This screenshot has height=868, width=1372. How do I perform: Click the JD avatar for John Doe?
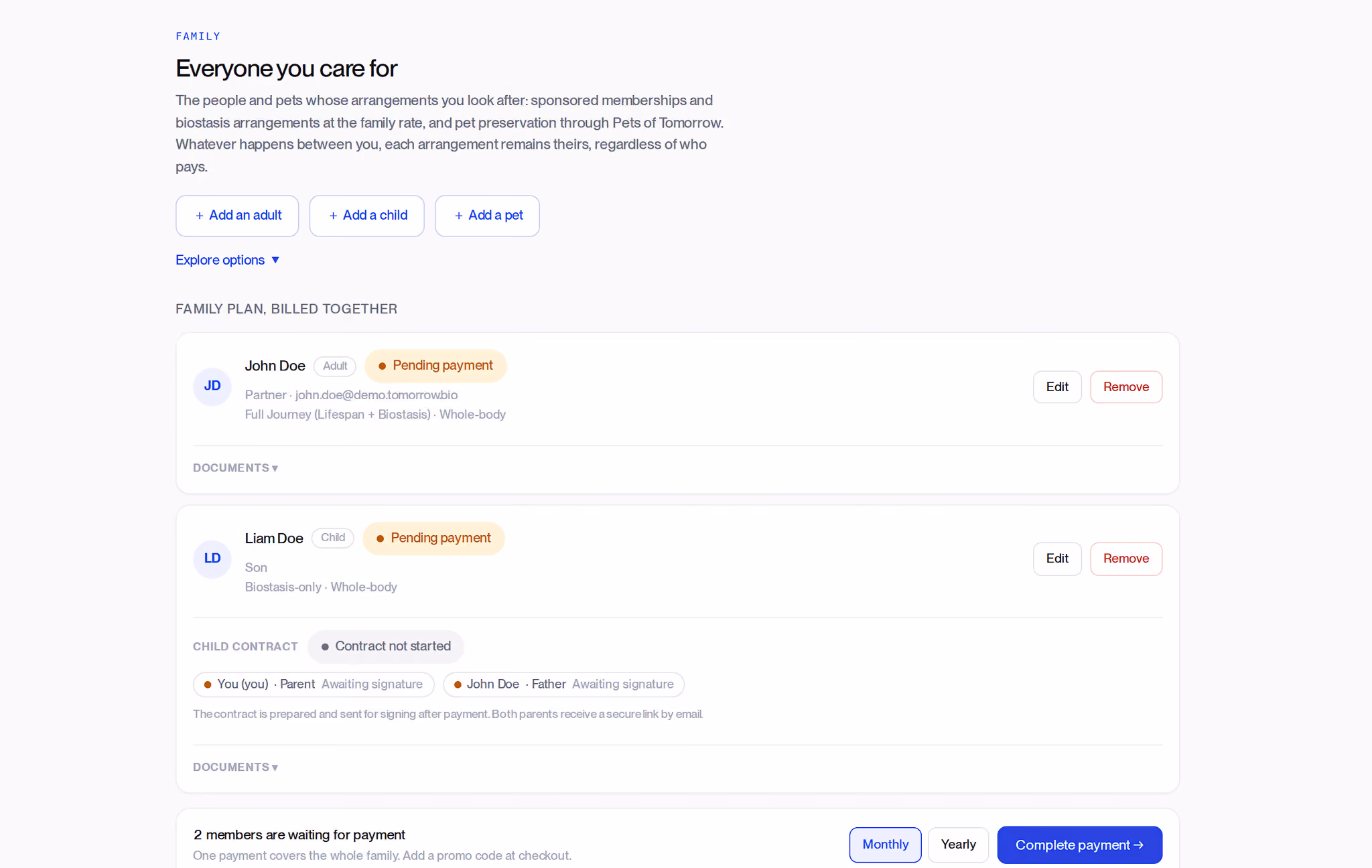(212, 386)
